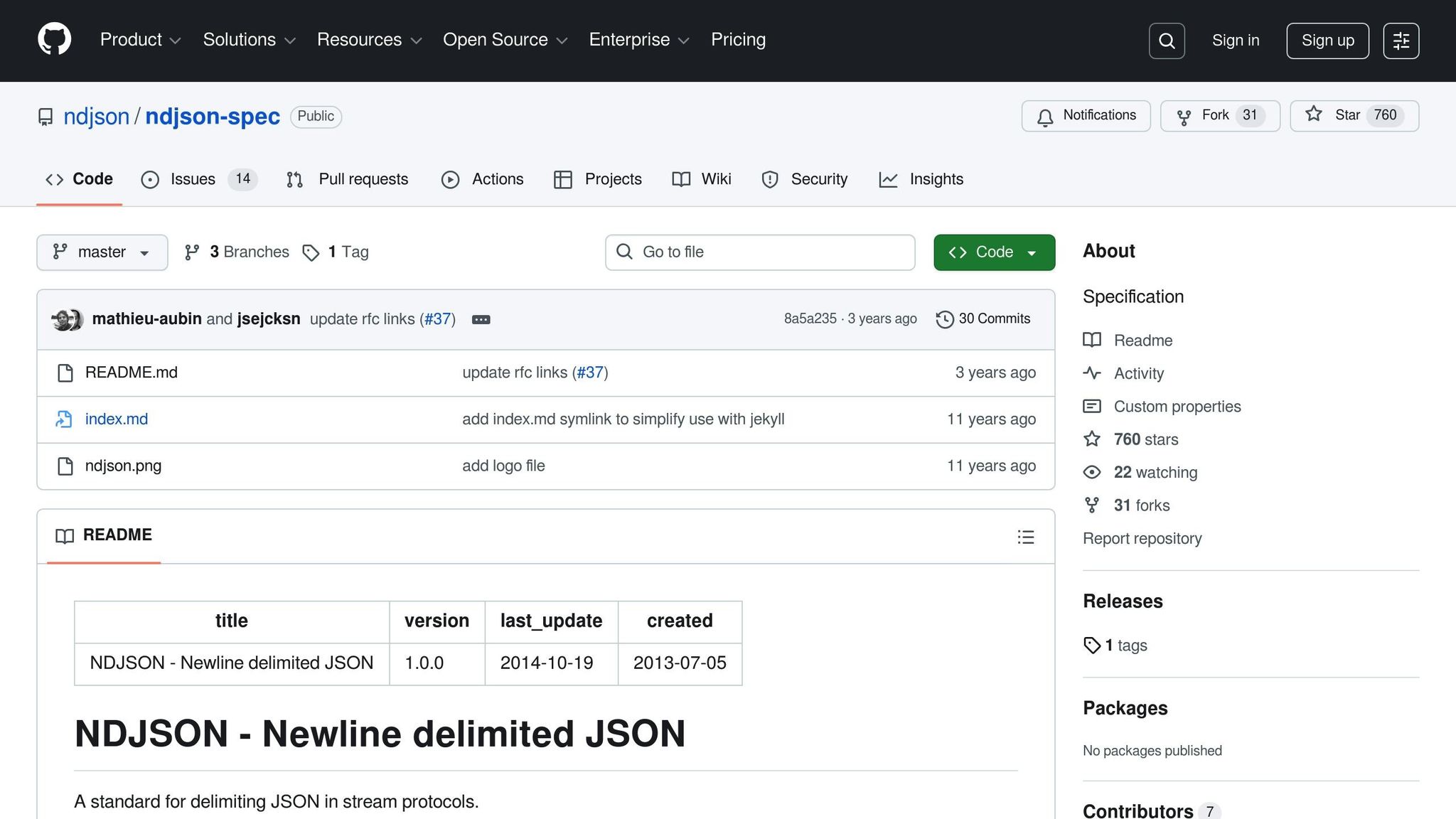This screenshot has height=819, width=1456.
Task: Go to the GitHub homepage logo
Action: pos(55,39)
